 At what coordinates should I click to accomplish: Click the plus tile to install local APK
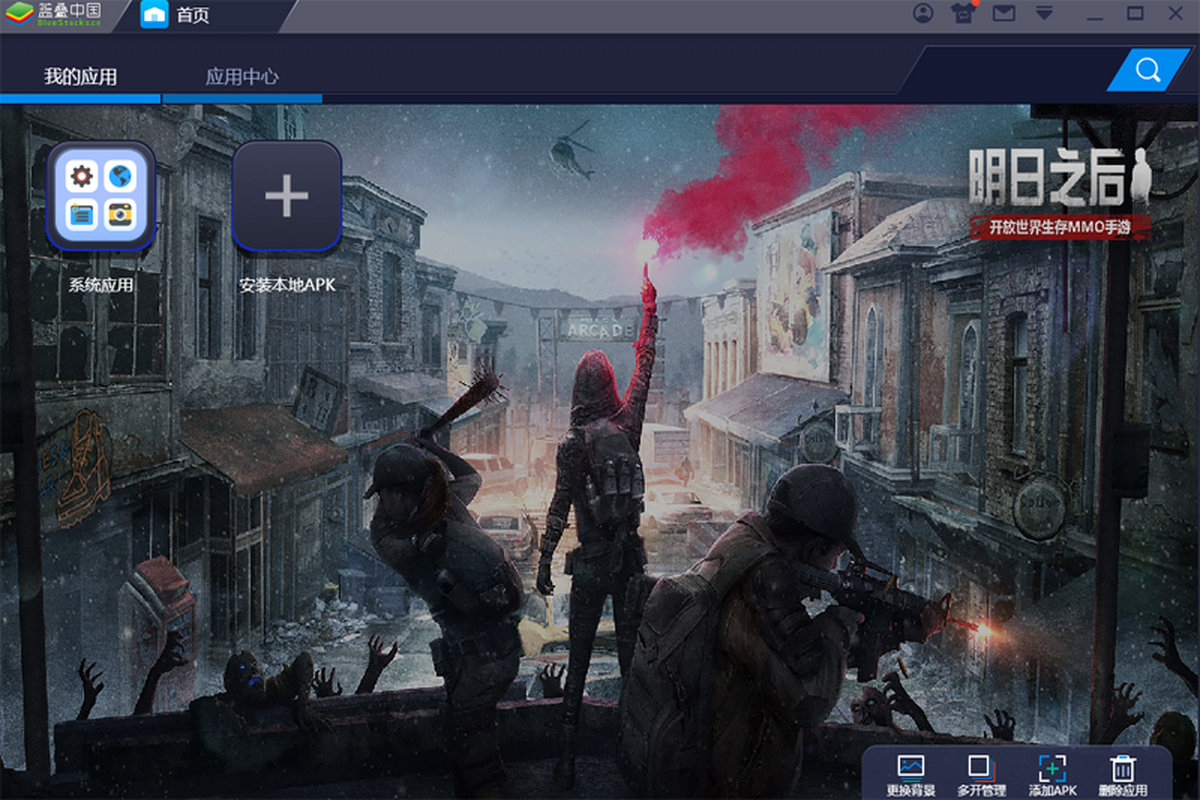pos(287,195)
